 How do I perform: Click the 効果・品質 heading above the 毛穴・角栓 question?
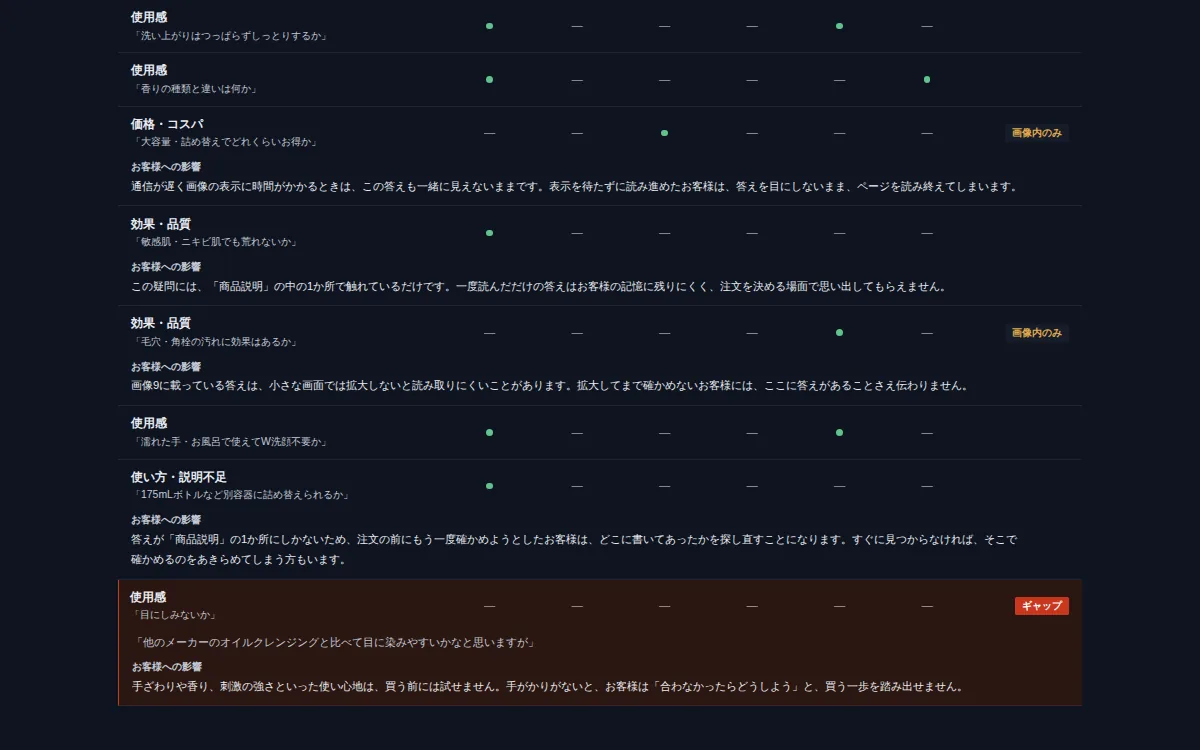160,324
